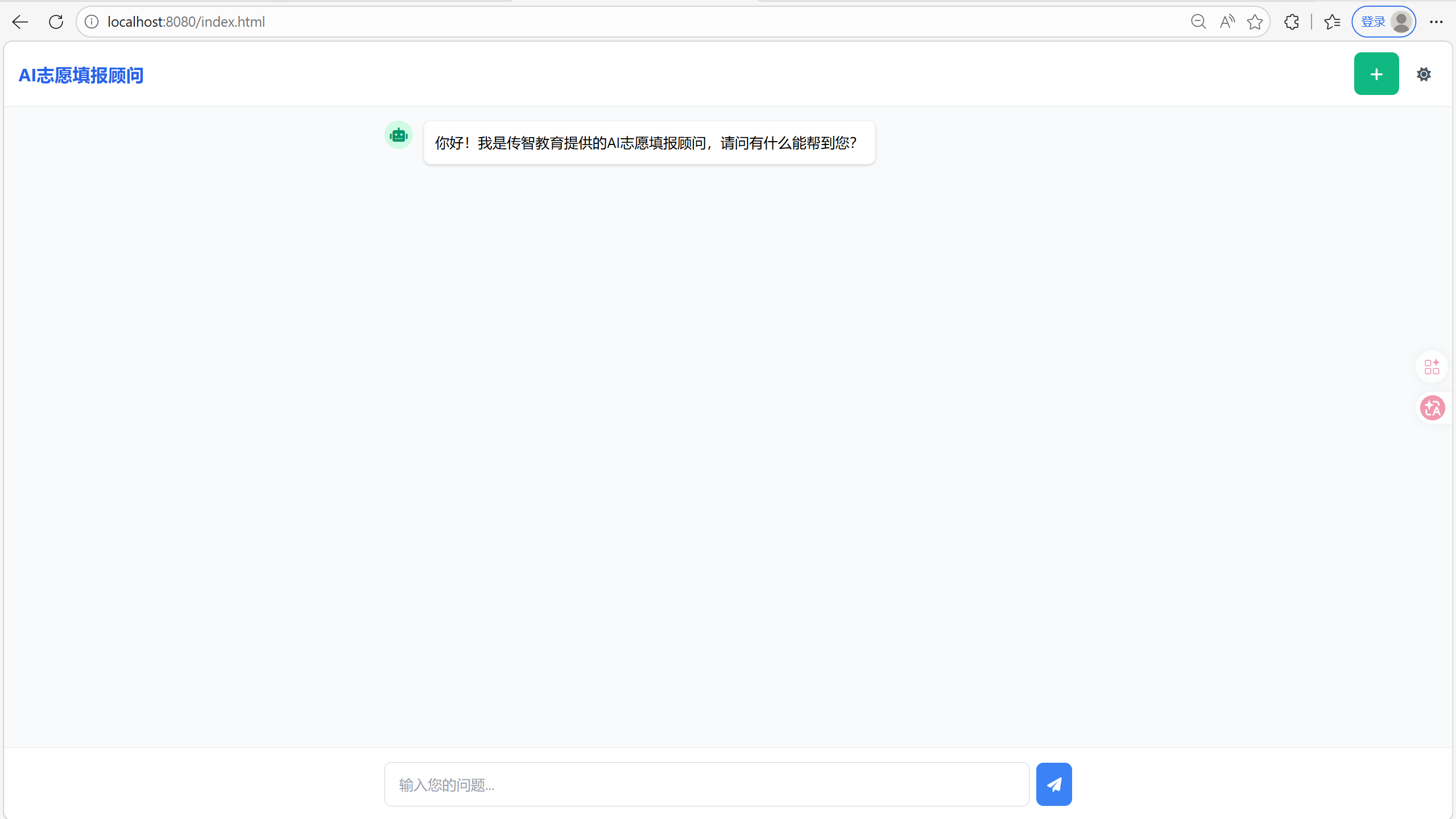Open the browser extensions puzzle icon
Viewport: 1456px width, 819px height.
click(x=1292, y=22)
